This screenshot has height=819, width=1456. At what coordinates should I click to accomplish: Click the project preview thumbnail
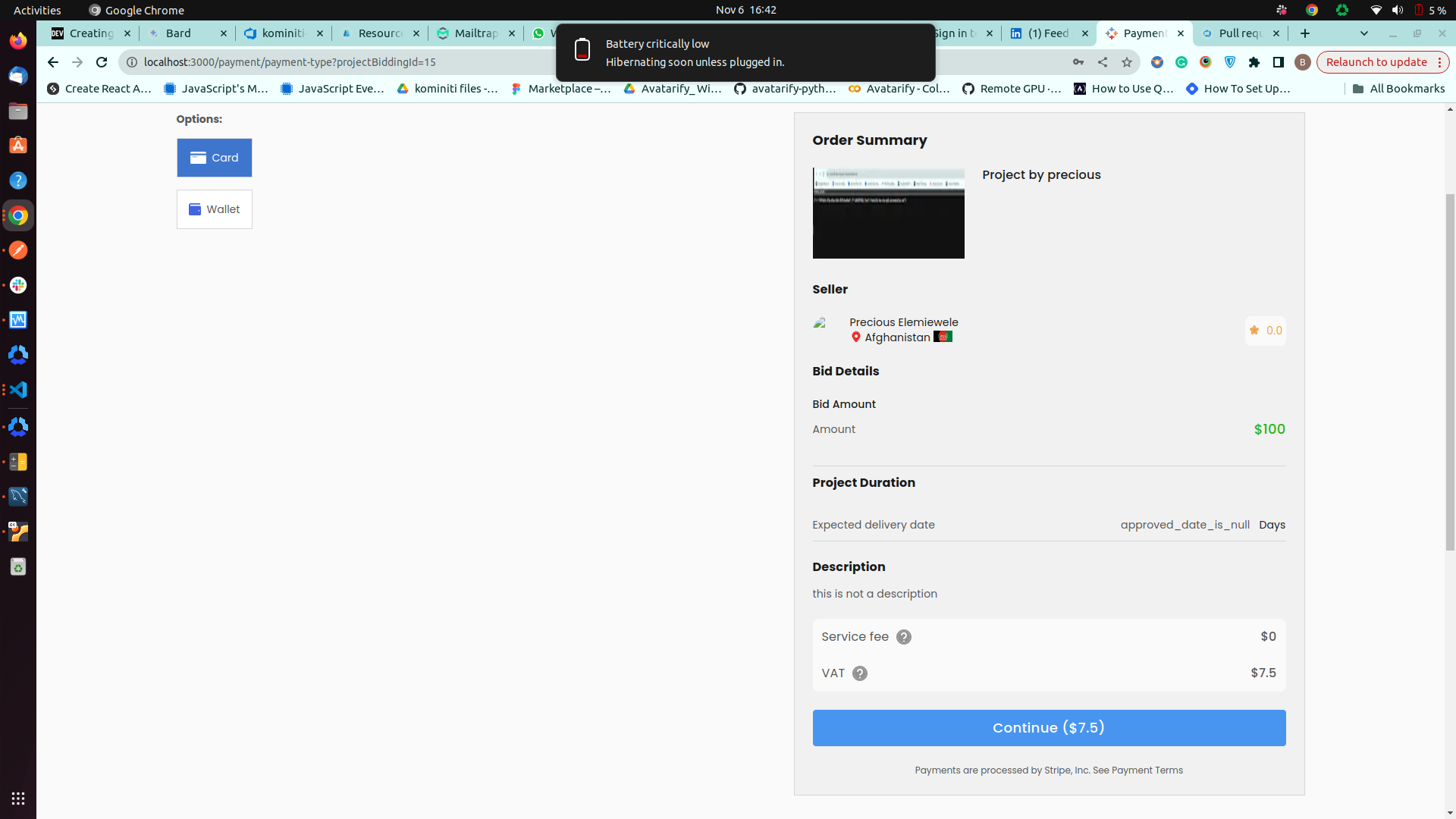[888, 213]
